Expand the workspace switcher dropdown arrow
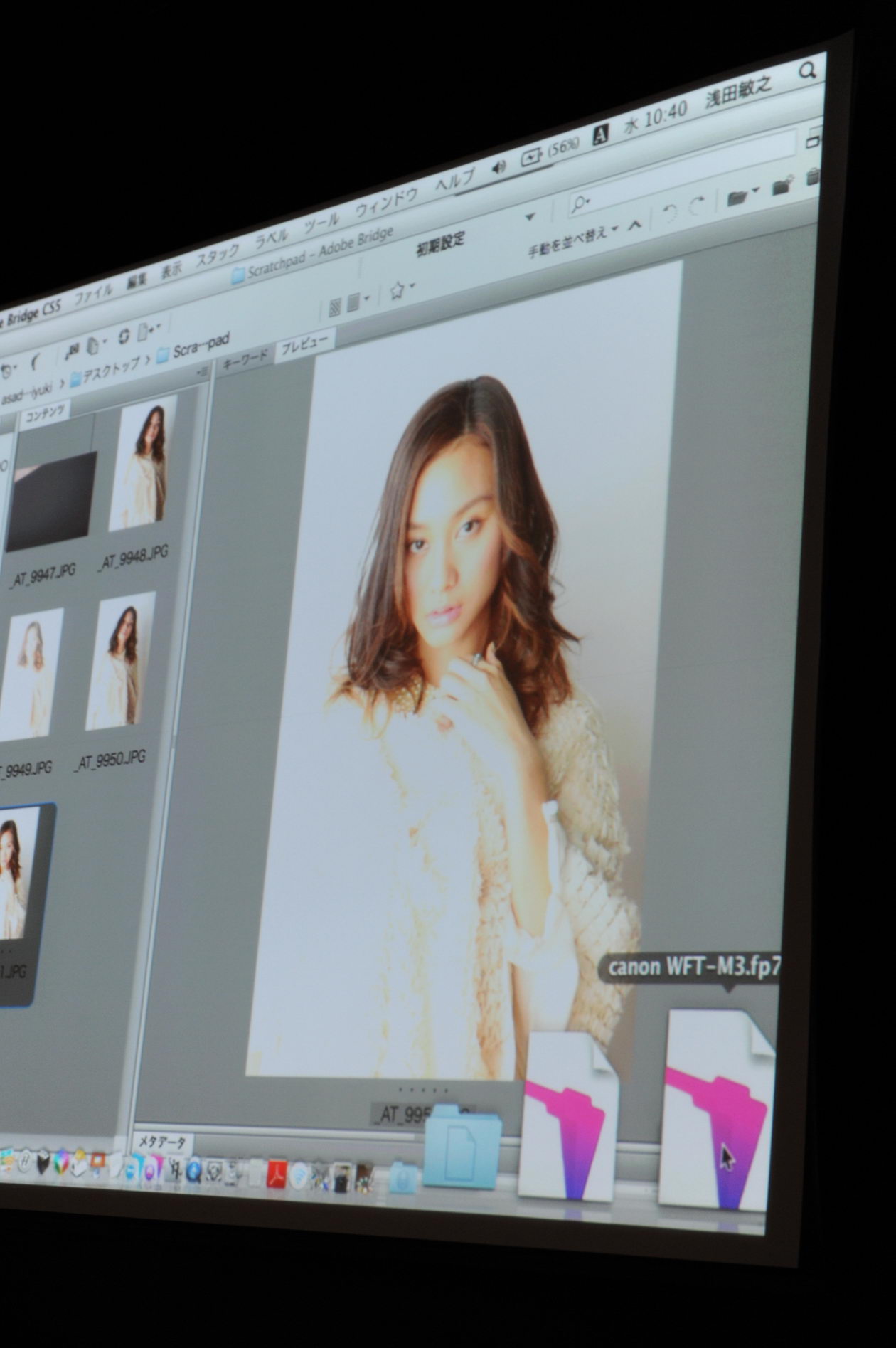Screen dimensions: 896x1348 coord(530,216)
